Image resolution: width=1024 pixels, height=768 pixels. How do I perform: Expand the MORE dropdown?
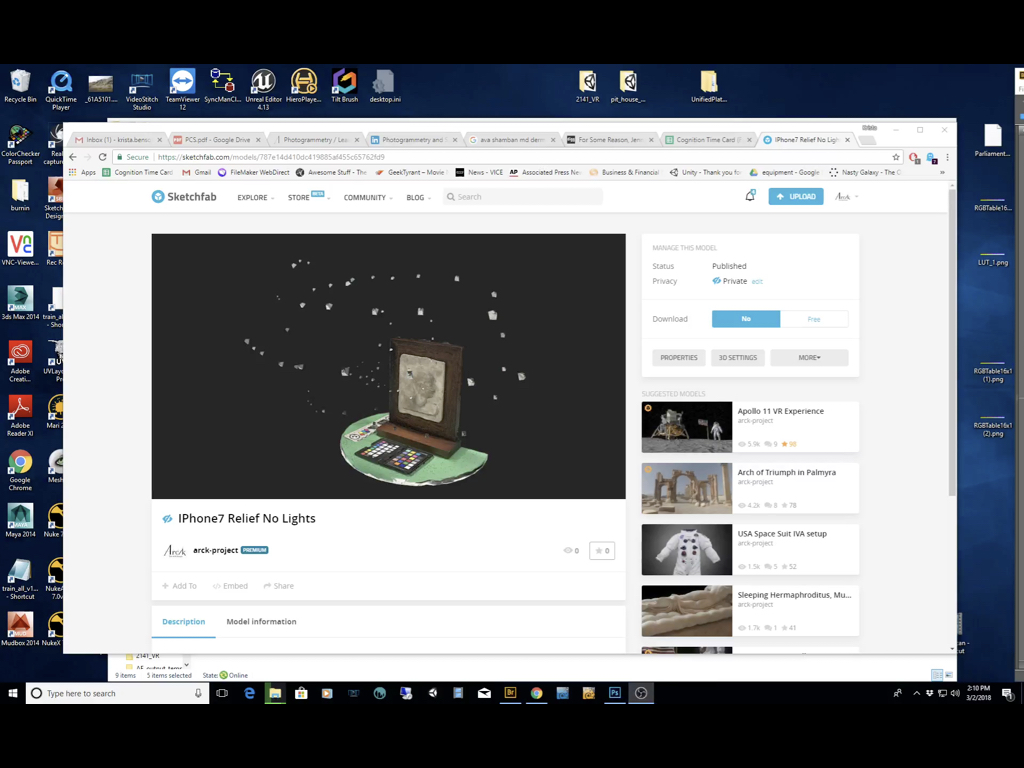(809, 358)
